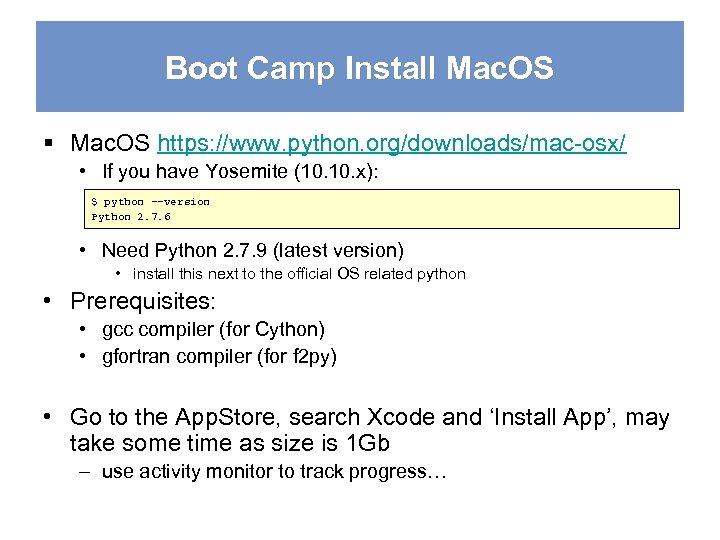Click the bullet next to gcc compiler
This screenshot has height=540, width=720.
(84, 330)
